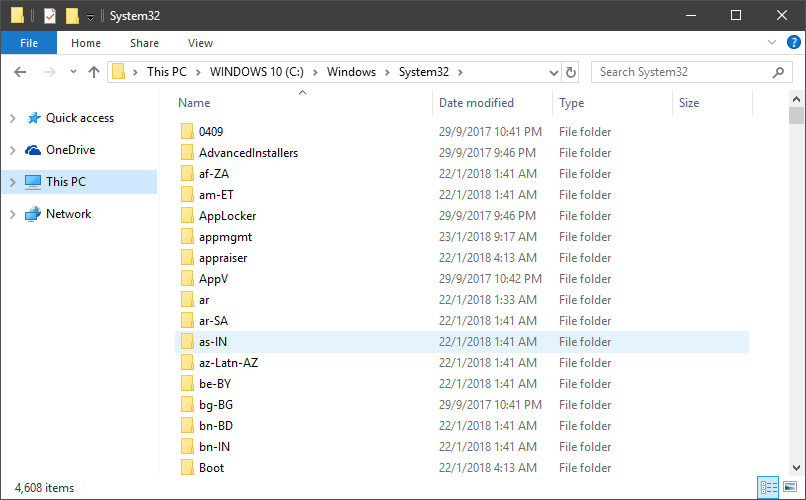
Task: Expand the ribbon with the chevron
Action: [772, 42]
